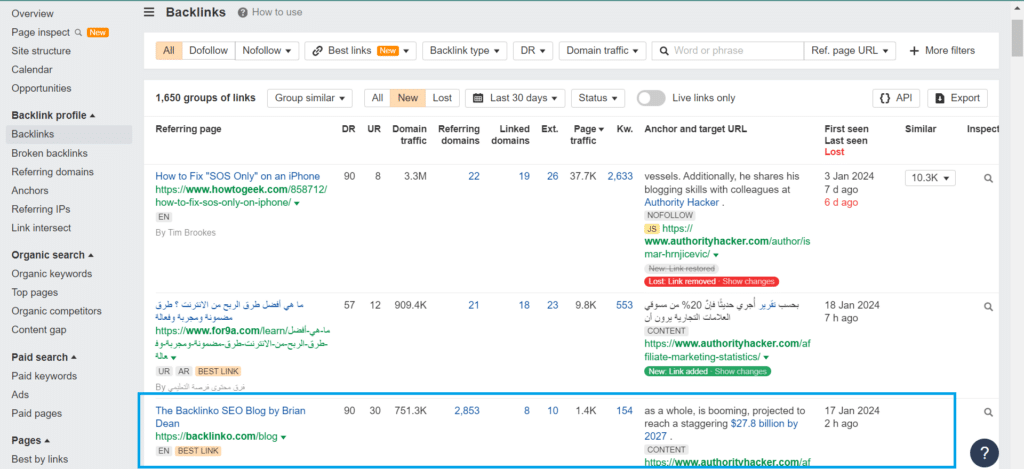Click the 2,853 referring domains value

tap(466, 410)
